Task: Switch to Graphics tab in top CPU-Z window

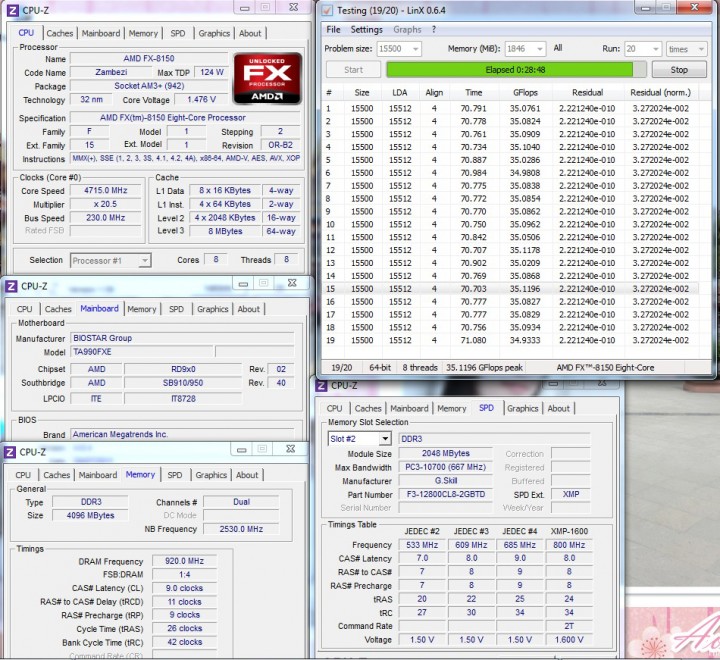Action: coord(214,33)
